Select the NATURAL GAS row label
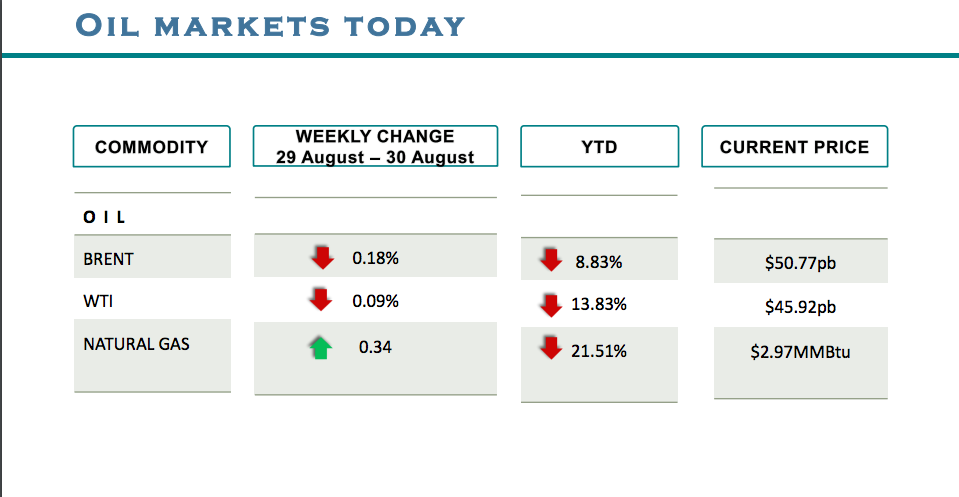 (x=136, y=344)
